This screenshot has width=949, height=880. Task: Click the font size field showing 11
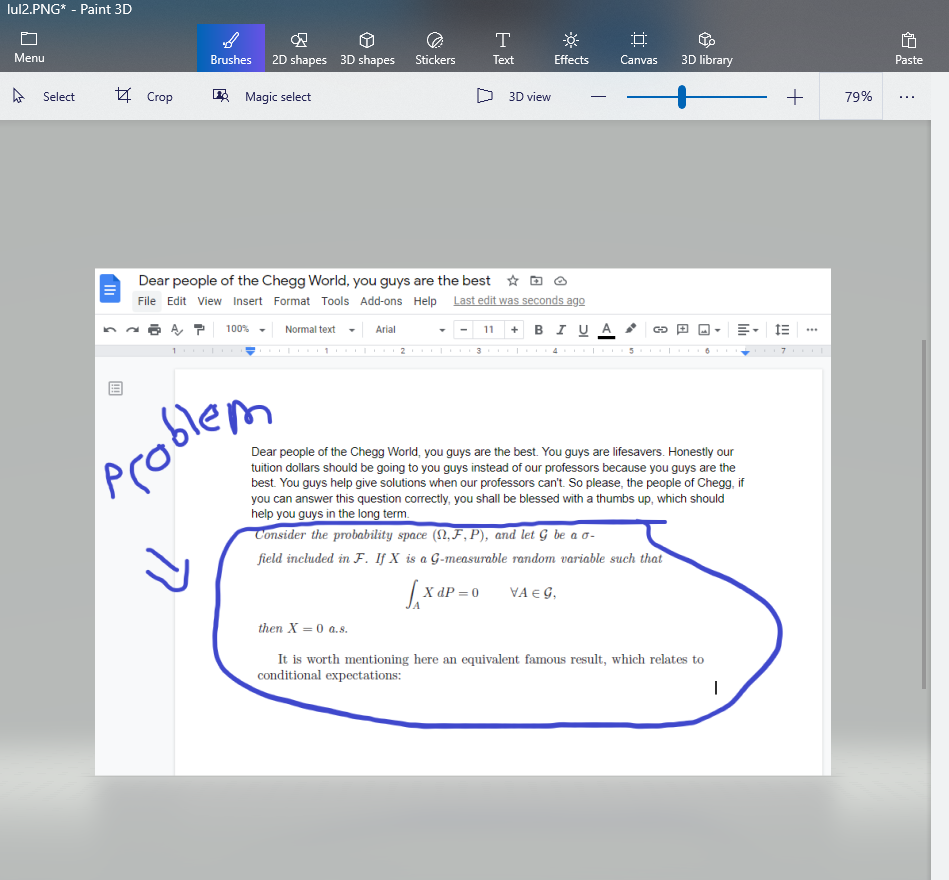pos(488,330)
